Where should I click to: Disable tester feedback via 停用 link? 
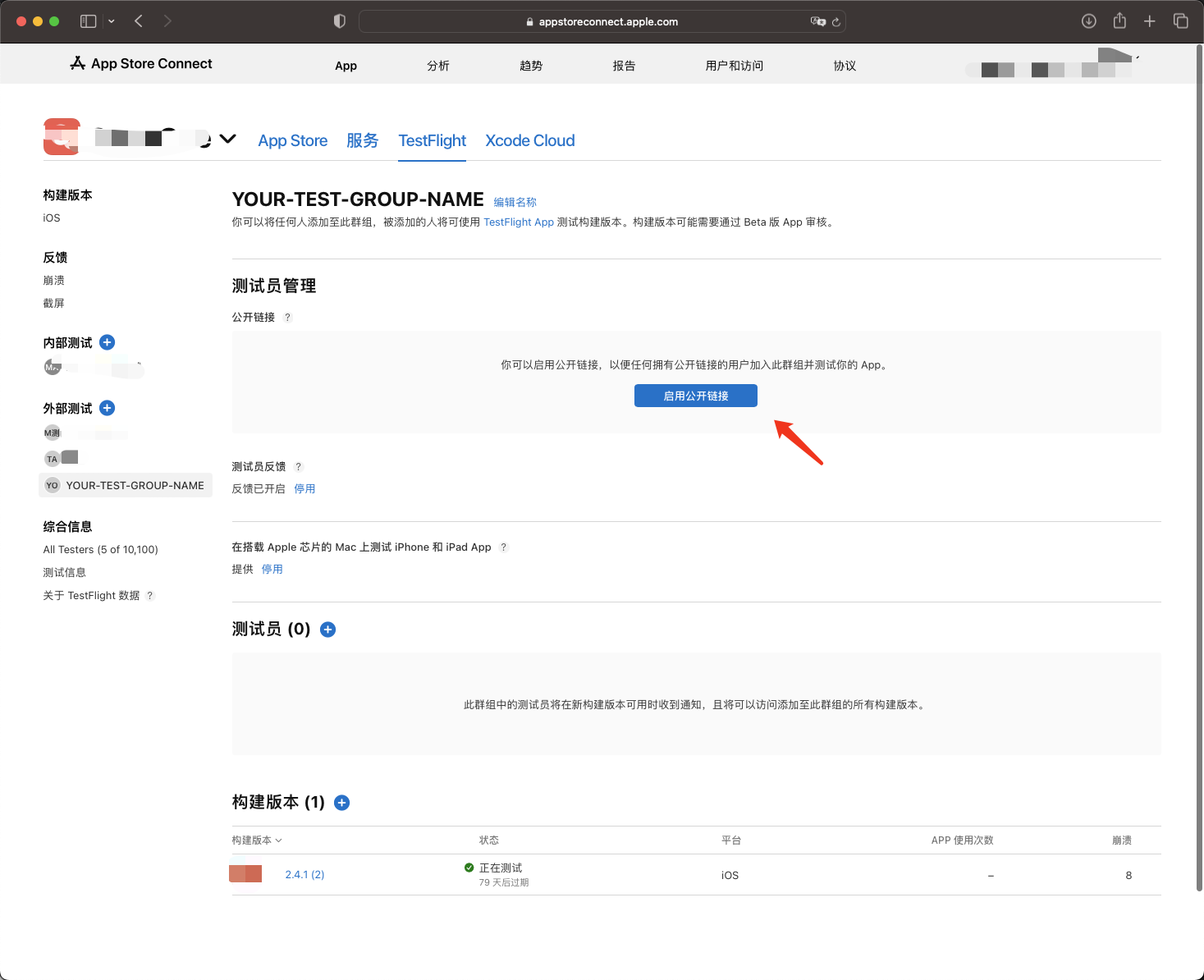(x=304, y=489)
